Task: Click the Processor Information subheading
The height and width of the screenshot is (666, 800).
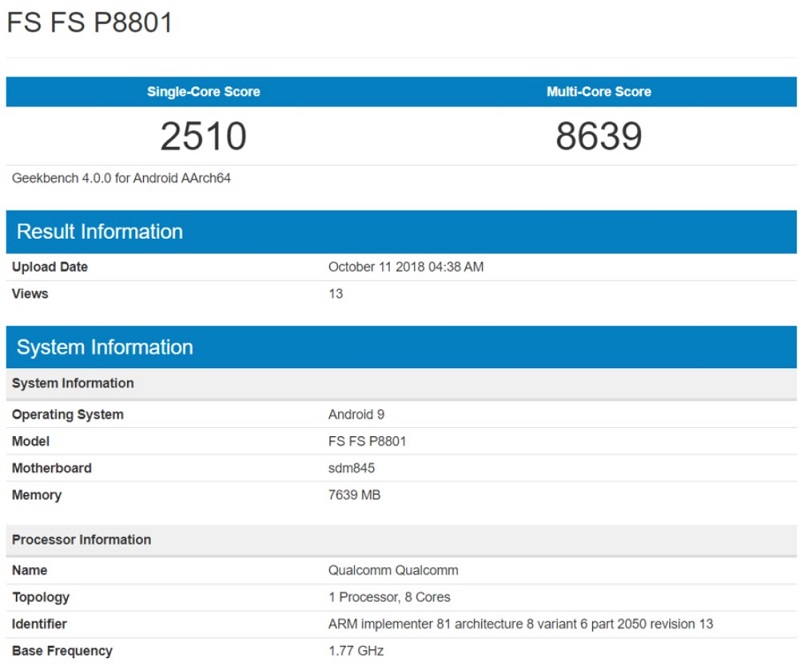Action: [x=401, y=540]
